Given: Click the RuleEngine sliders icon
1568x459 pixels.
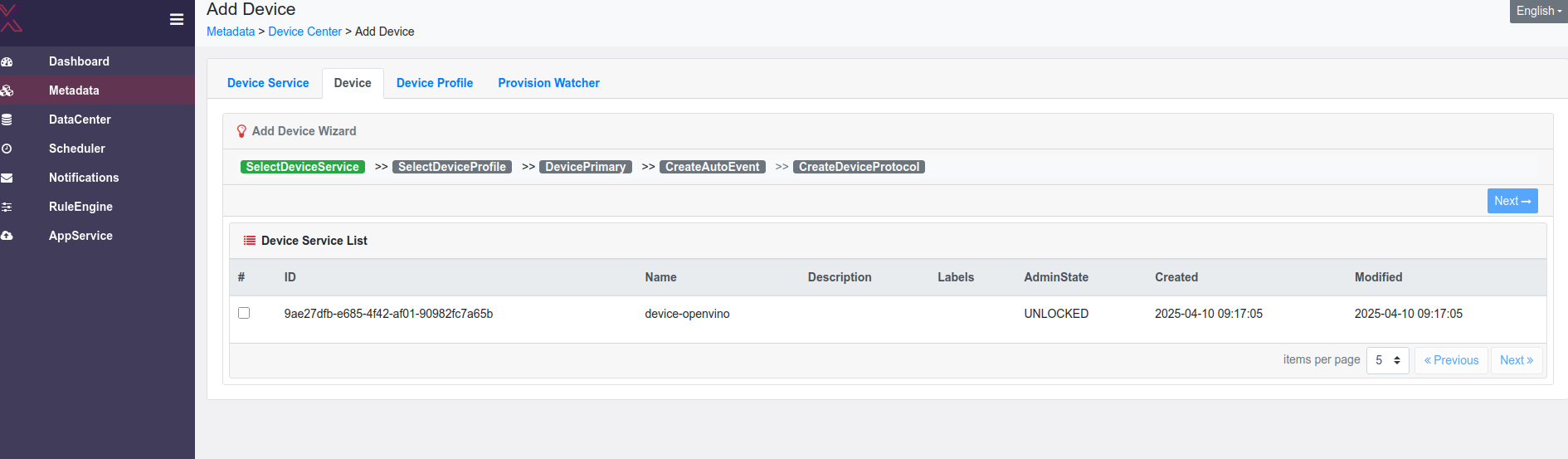Looking at the screenshot, I should [x=7, y=207].
